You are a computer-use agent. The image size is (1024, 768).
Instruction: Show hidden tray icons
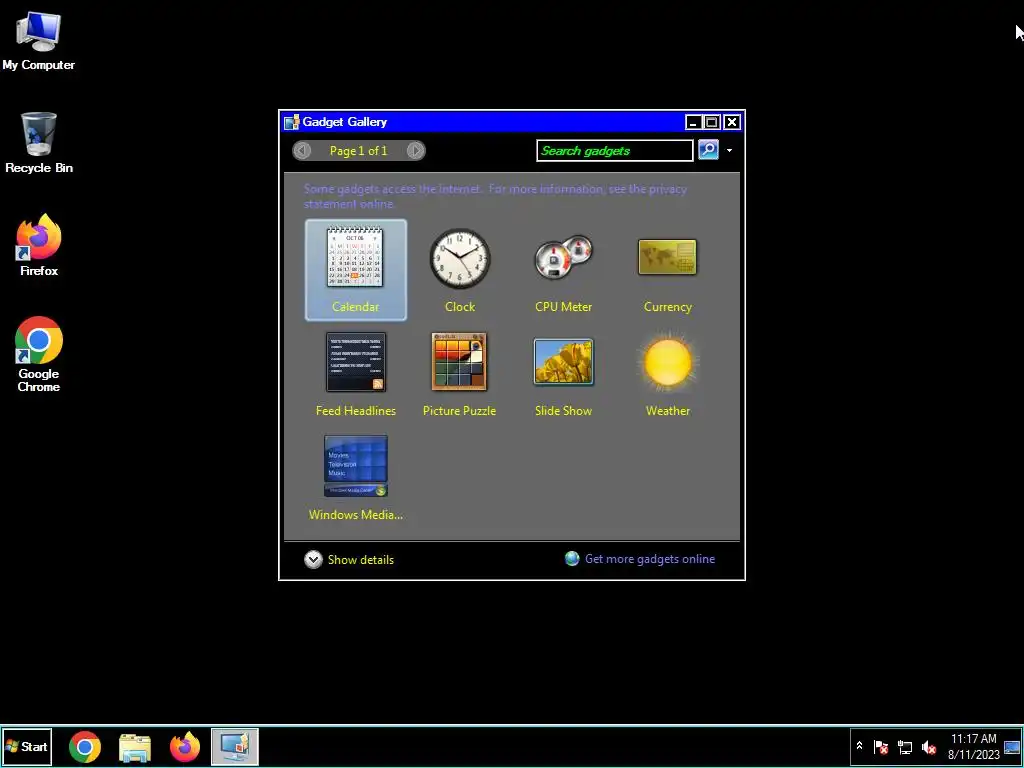859,746
